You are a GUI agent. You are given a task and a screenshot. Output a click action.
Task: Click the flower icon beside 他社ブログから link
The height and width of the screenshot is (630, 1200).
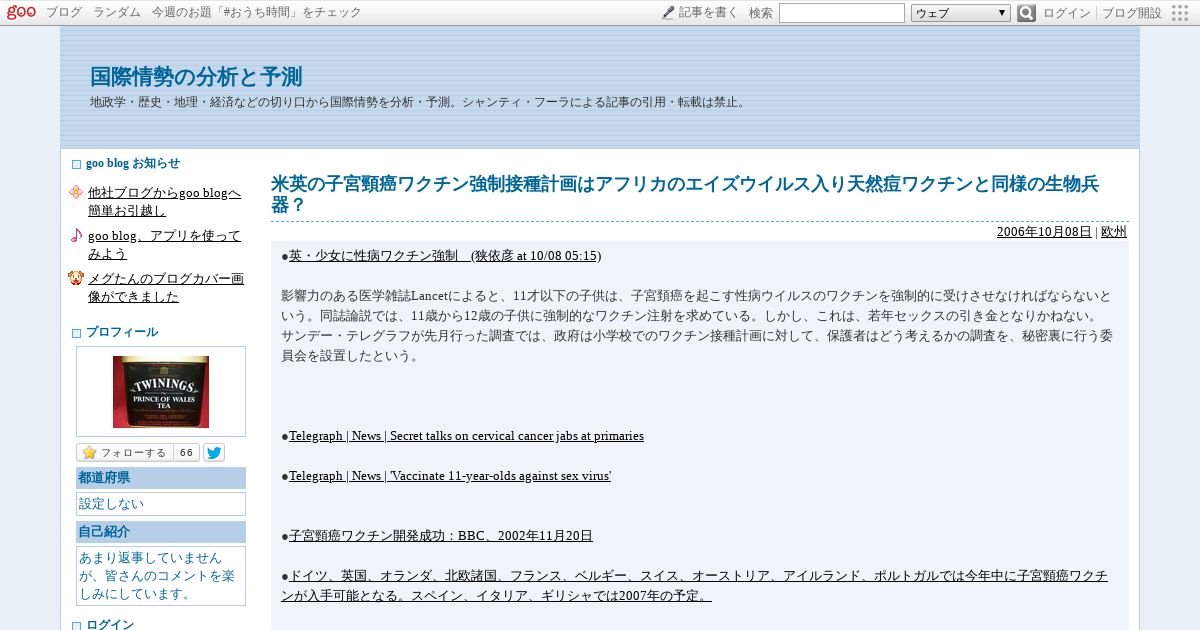(x=76, y=192)
